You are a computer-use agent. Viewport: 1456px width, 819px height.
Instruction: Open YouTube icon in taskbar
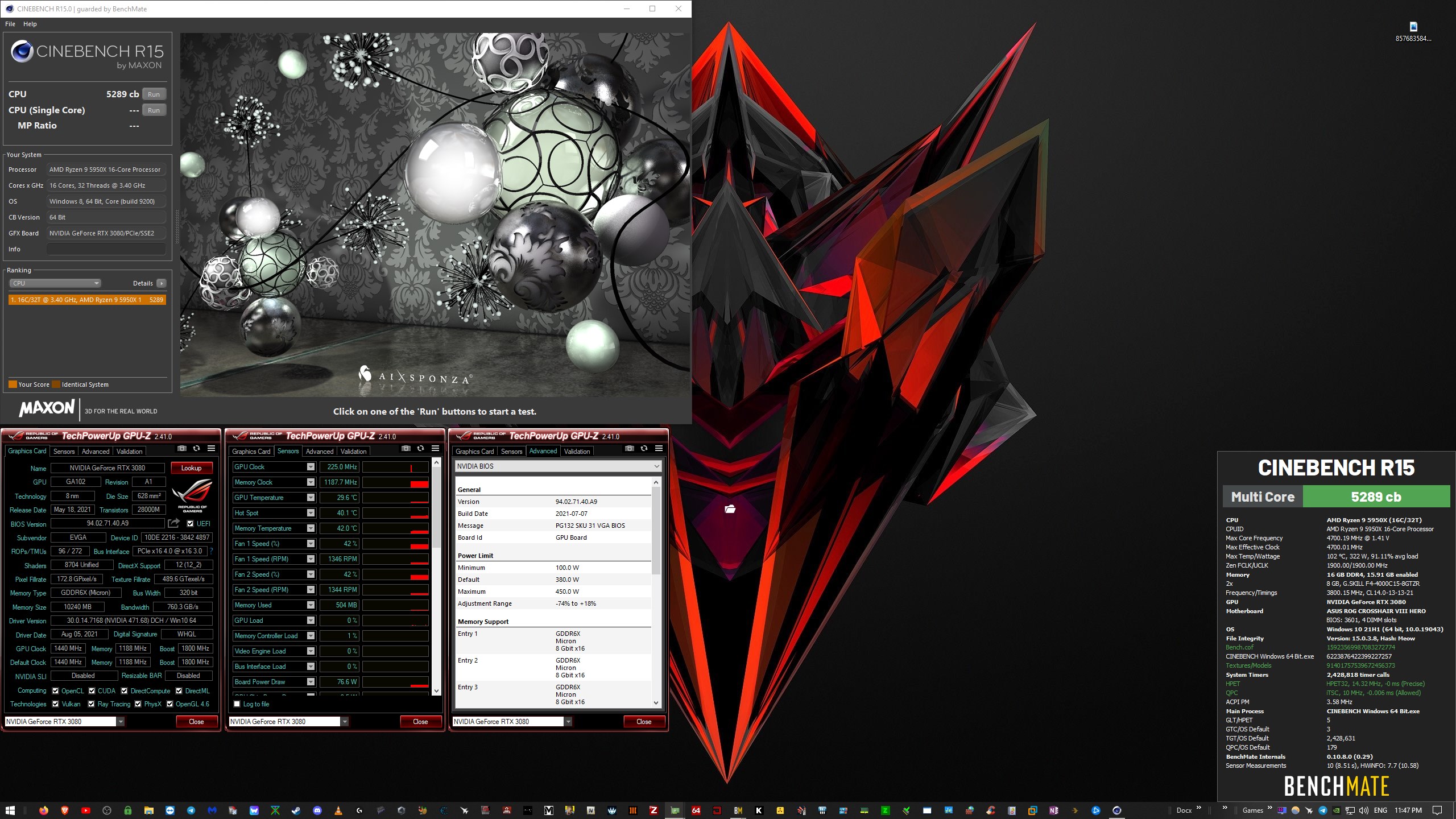pyautogui.click(x=86, y=810)
